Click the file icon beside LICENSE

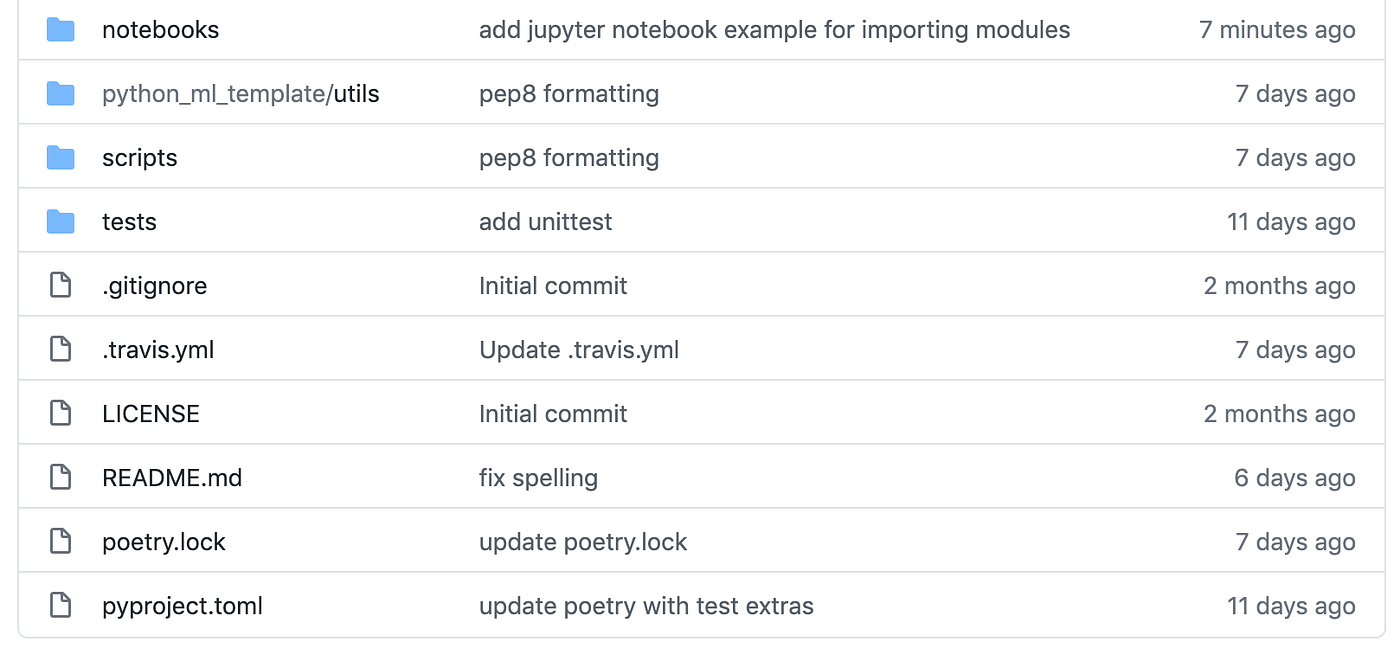coord(60,413)
